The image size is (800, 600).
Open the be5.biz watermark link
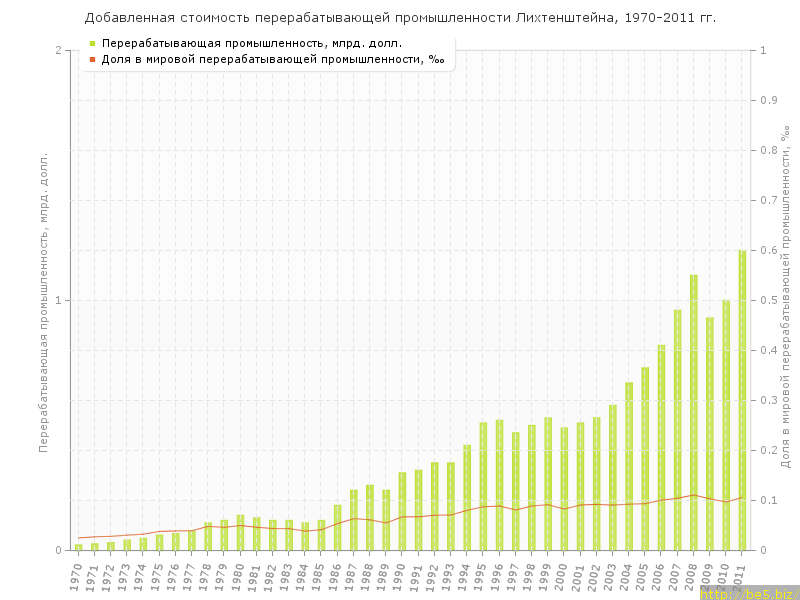coord(749,593)
